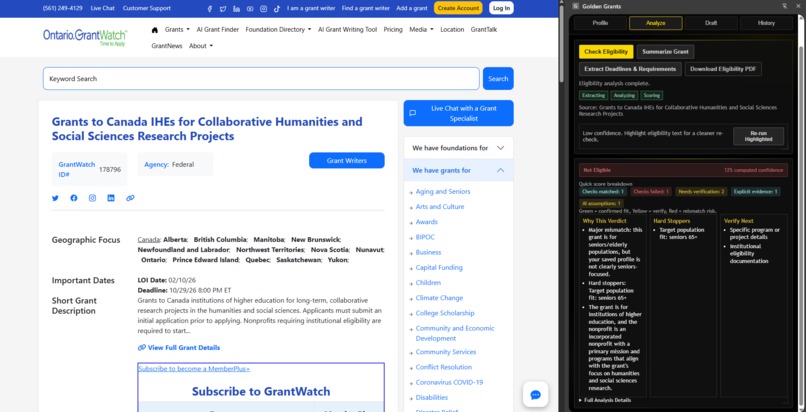Click the Canada geographic focus link
806x412 pixels.
click(x=149, y=239)
